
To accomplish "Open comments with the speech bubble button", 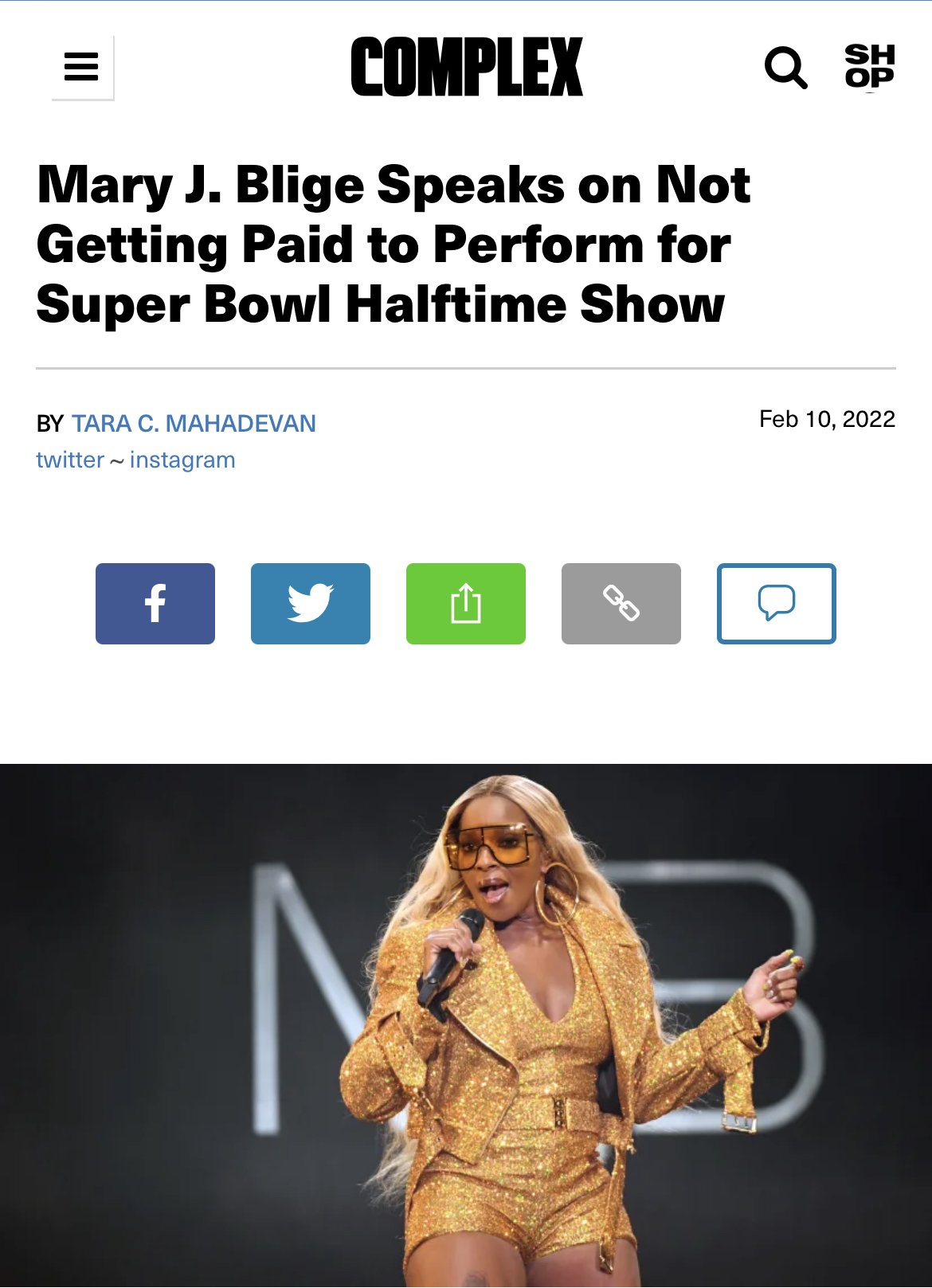I will 777,604.
